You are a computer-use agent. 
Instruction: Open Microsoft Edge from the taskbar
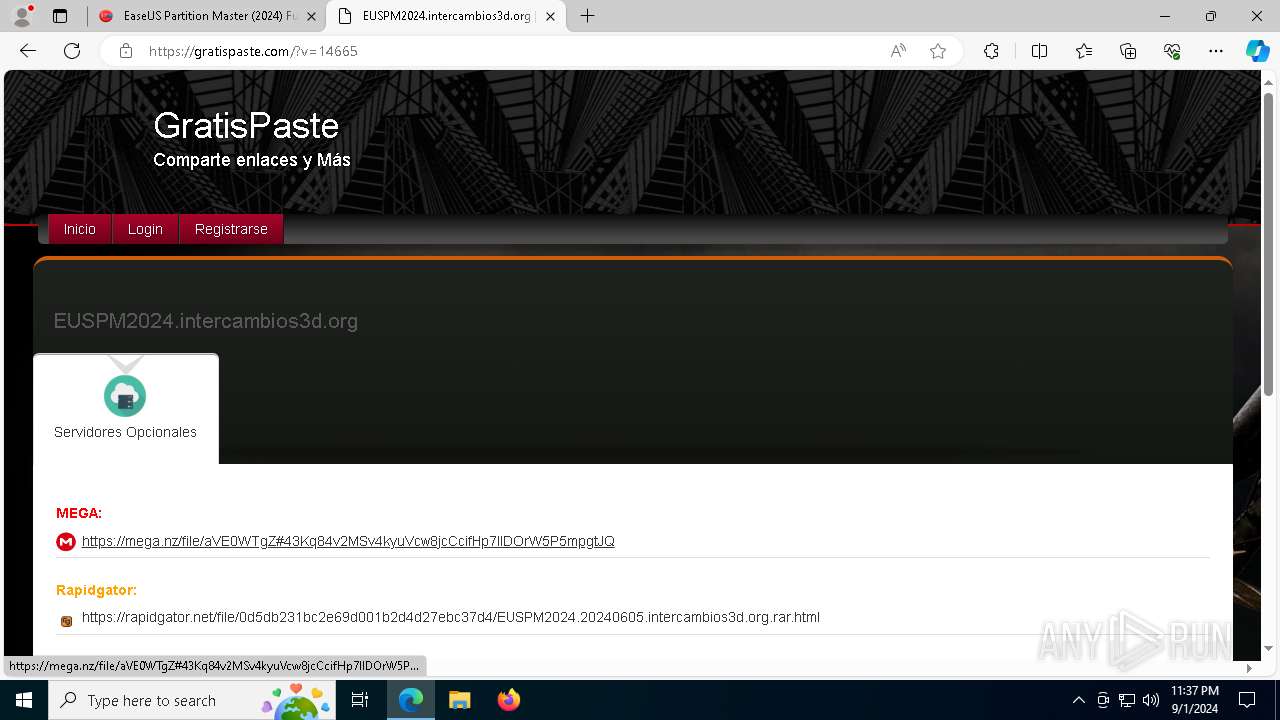[x=411, y=700]
